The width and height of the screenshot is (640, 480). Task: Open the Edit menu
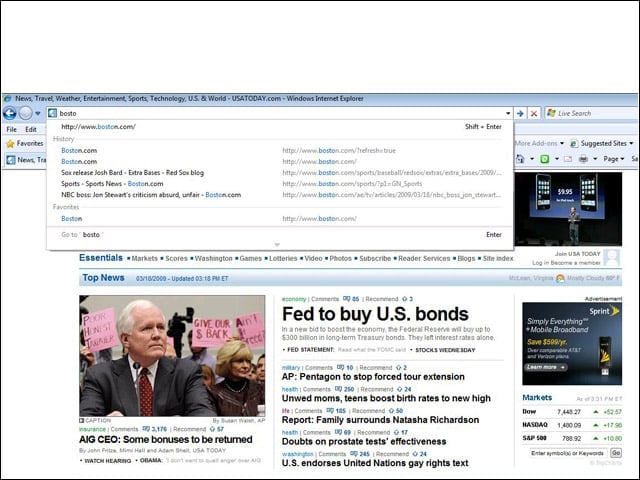tap(31, 129)
